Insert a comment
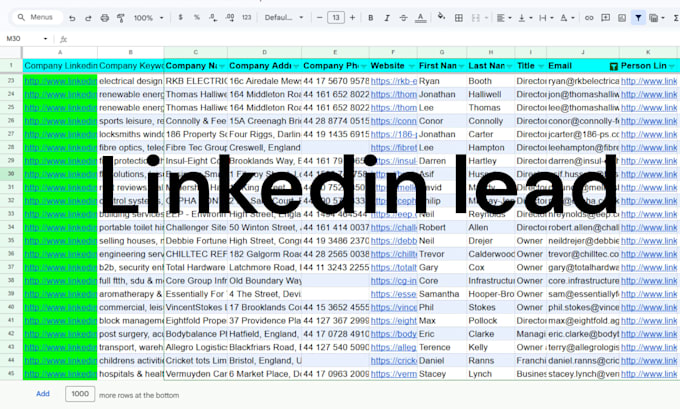 coord(605,18)
